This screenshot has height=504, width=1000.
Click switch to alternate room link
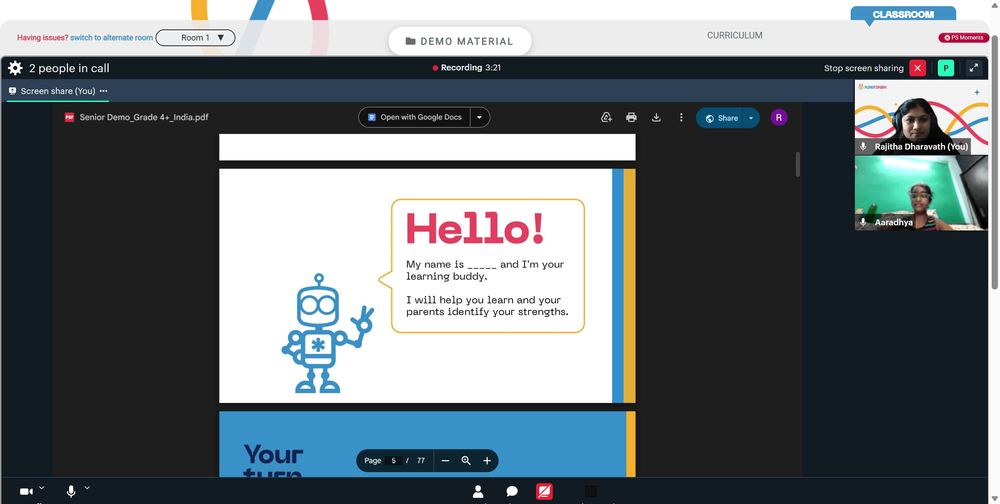(x=112, y=38)
